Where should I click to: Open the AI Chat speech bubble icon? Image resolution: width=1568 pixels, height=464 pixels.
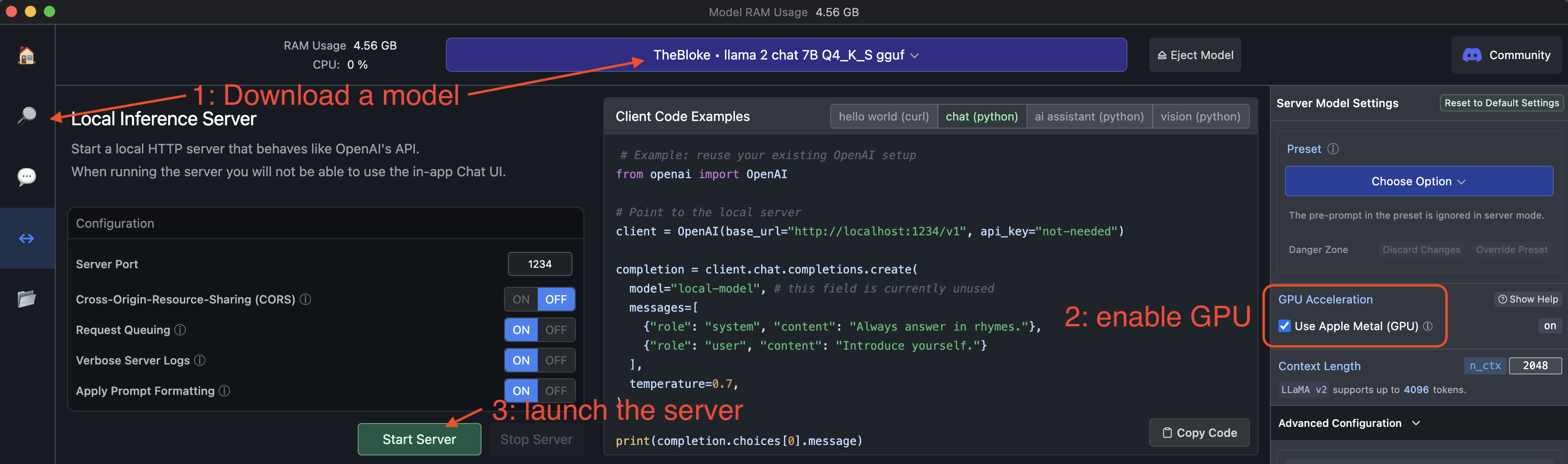[x=27, y=177]
